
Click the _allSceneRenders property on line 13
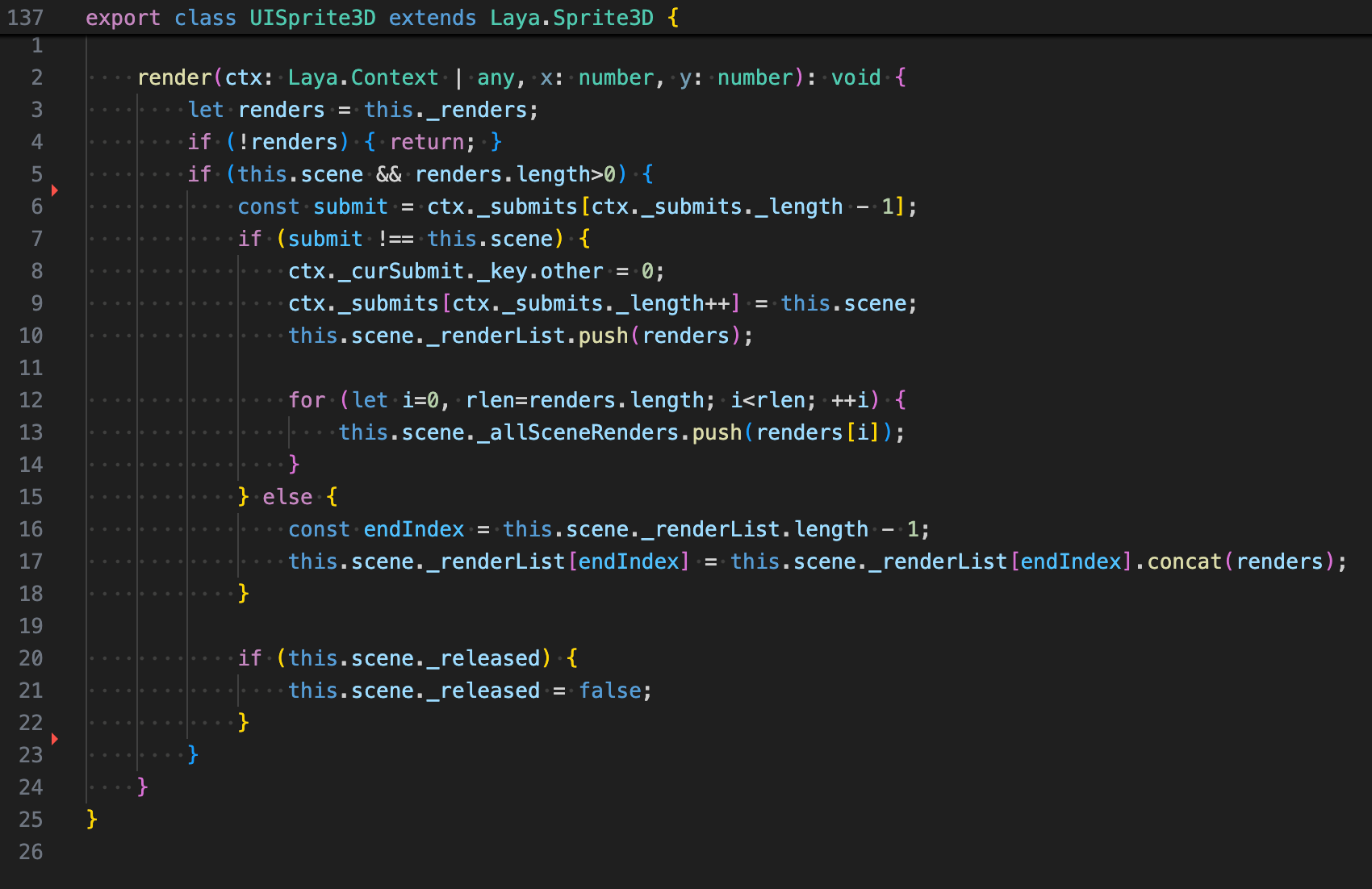point(579,432)
